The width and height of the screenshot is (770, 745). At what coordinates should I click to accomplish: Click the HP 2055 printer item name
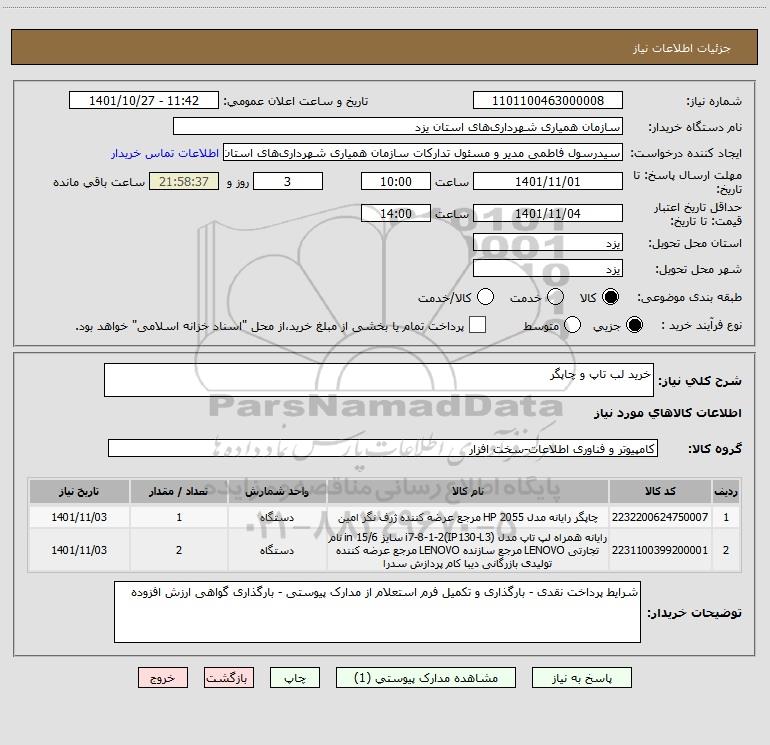click(x=468, y=518)
